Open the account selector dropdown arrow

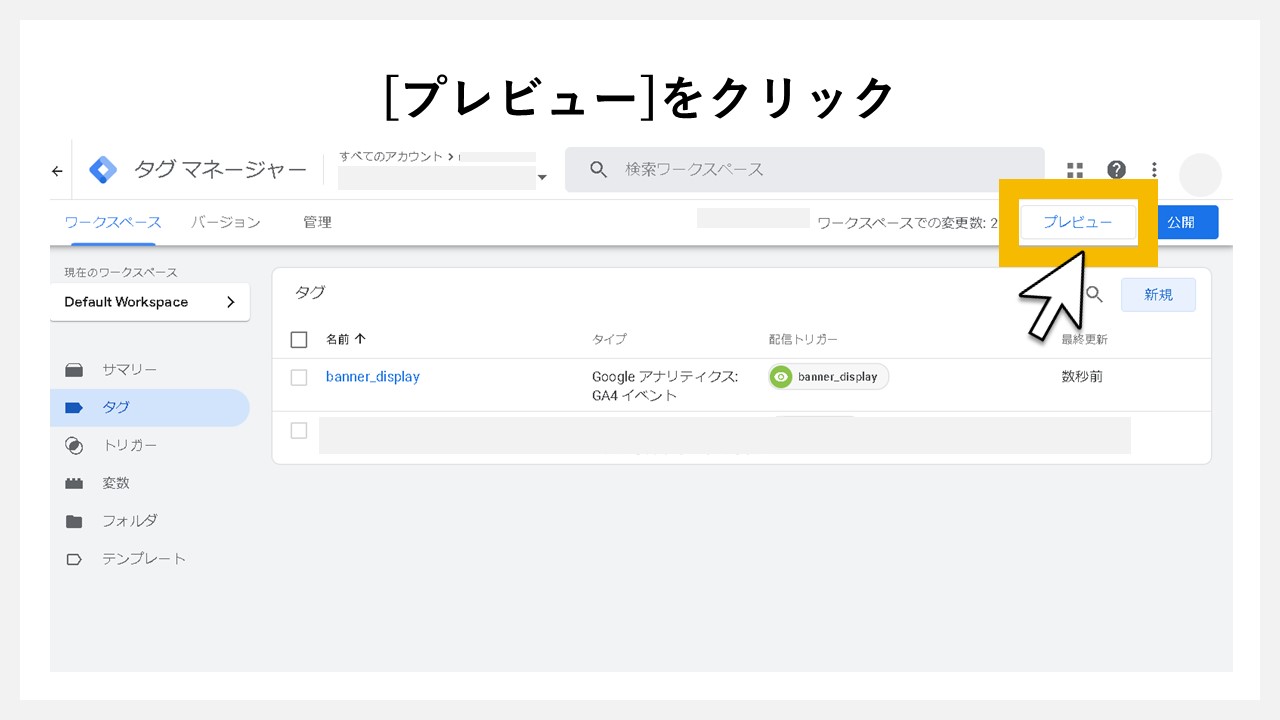pos(542,177)
